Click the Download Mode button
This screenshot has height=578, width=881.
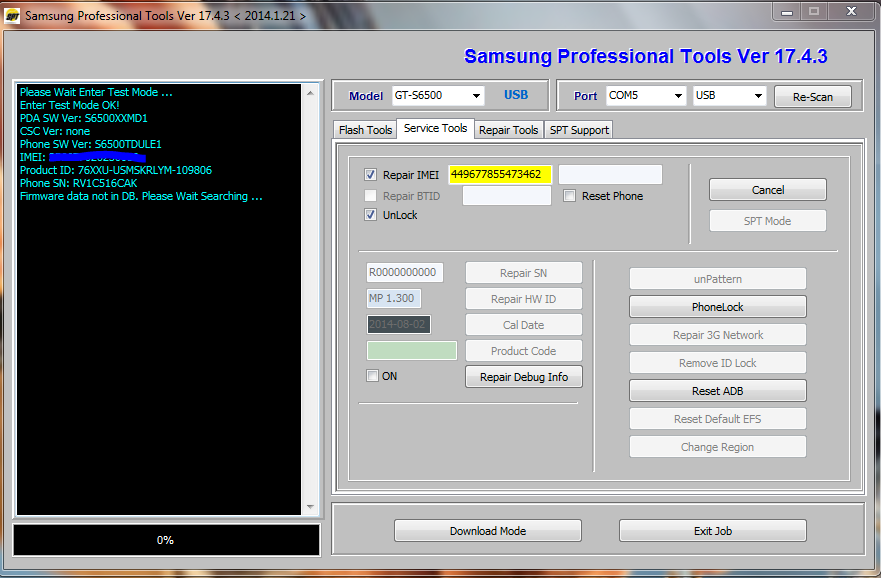coord(488,531)
